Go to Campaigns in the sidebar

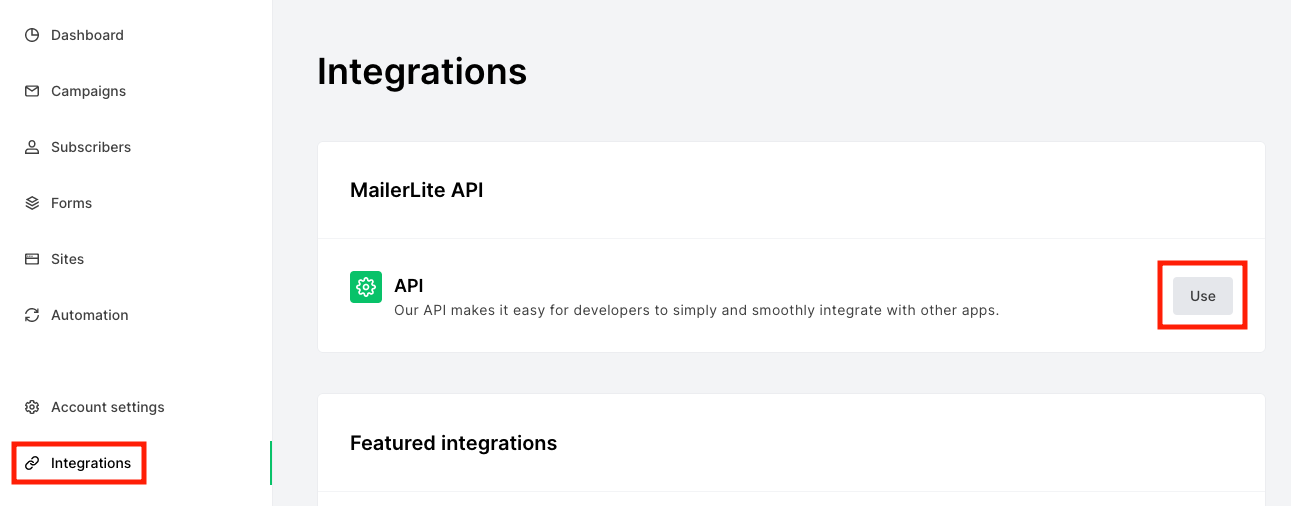(x=88, y=91)
